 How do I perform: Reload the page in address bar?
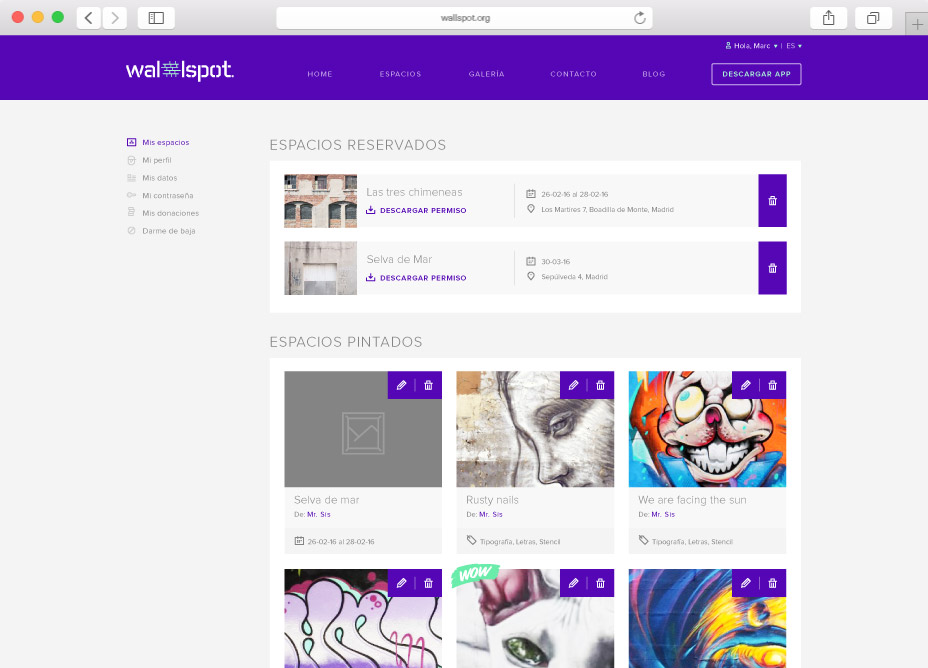pyautogui.click(x=639, y=18)
